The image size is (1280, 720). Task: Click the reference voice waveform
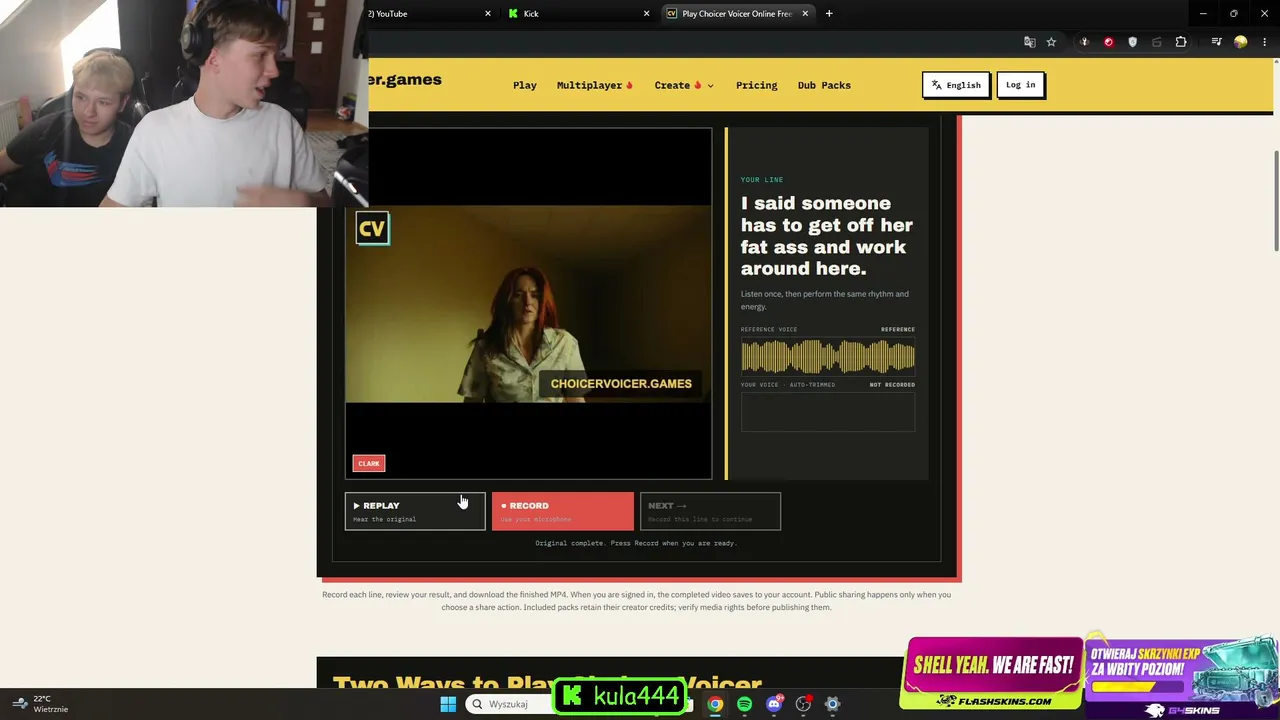[x=828, y=357]
